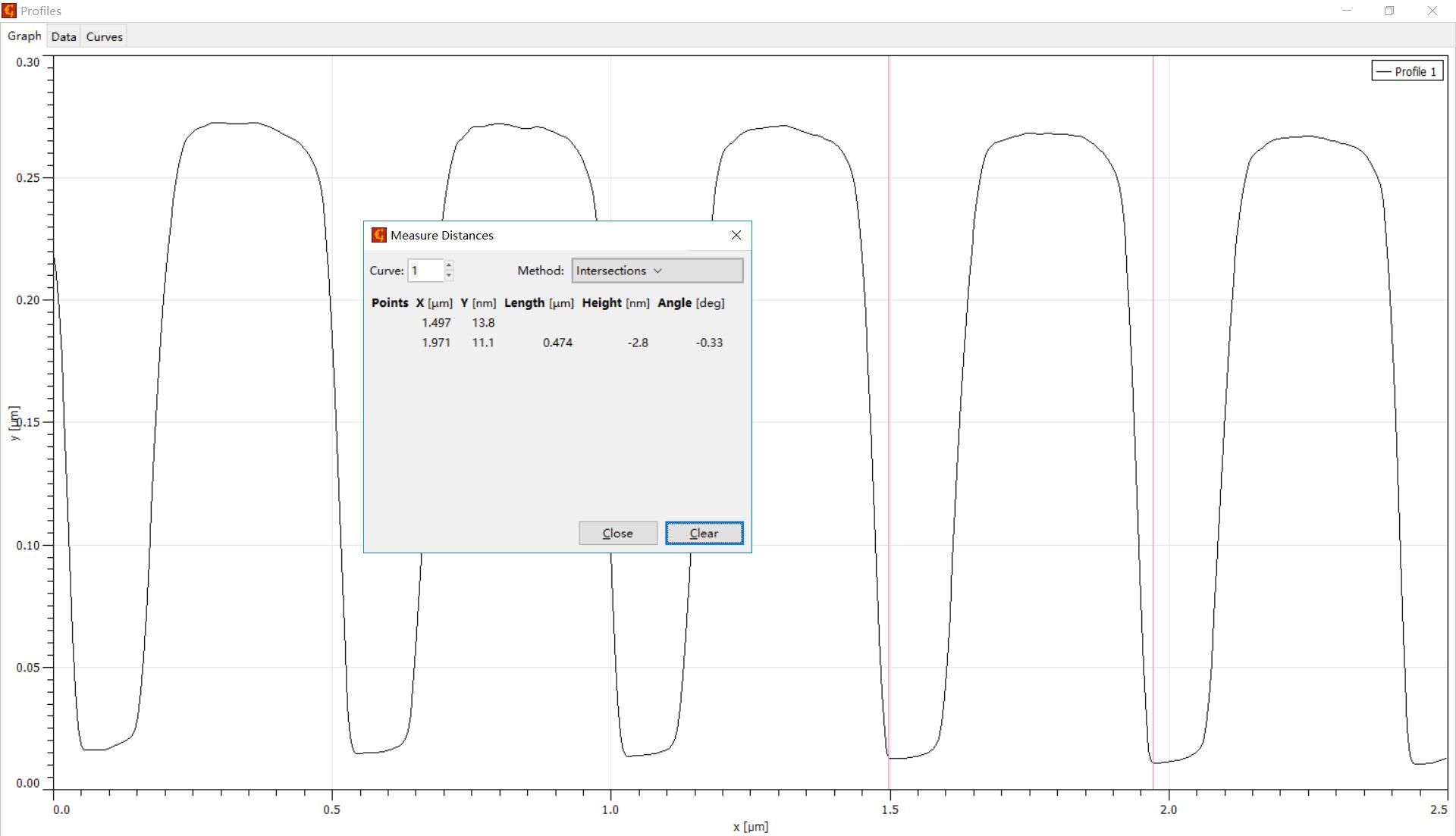This screenshot has width=1456, height=836.
Task: Restore down the Profiles window
Action: tap(1389, 11)
